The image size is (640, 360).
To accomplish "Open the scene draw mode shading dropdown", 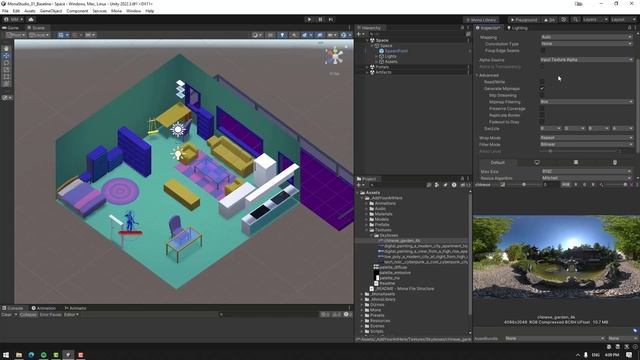I will point(257,35).
